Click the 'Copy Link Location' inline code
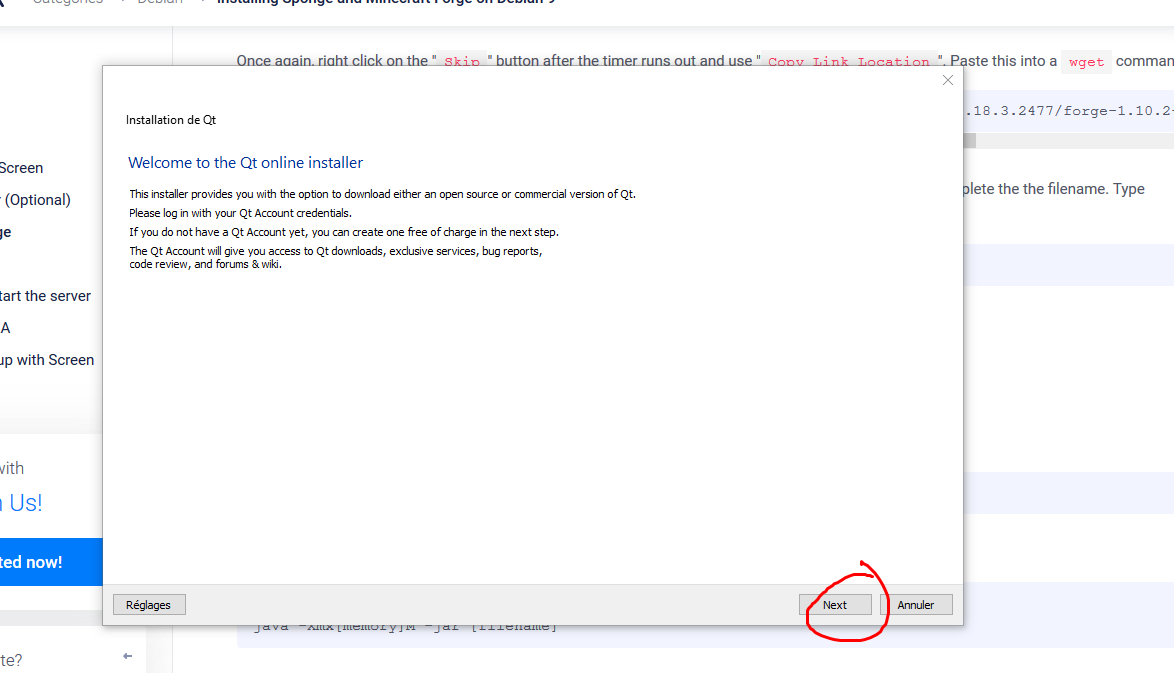1174x673 pixels. tap(849, 62)
